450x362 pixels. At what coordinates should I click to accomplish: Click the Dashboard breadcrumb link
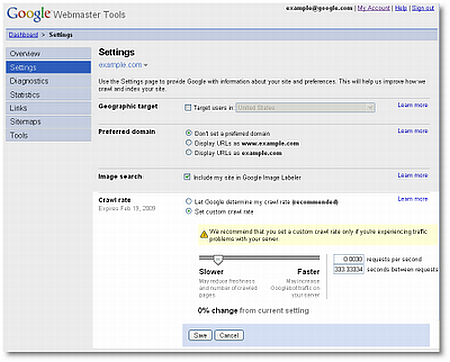coord(23,35)
